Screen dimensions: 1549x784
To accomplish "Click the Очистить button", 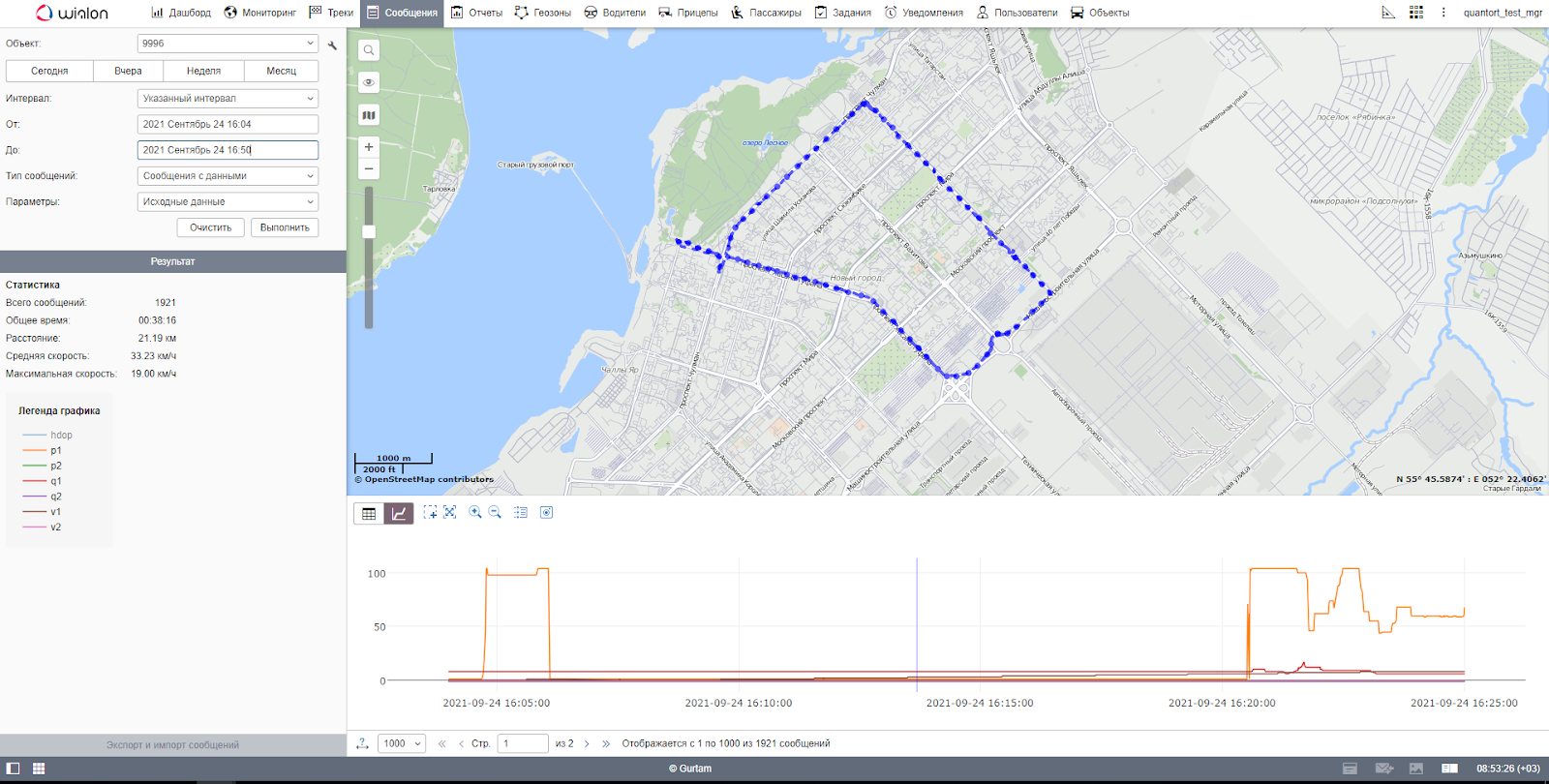I will (210, 227).
